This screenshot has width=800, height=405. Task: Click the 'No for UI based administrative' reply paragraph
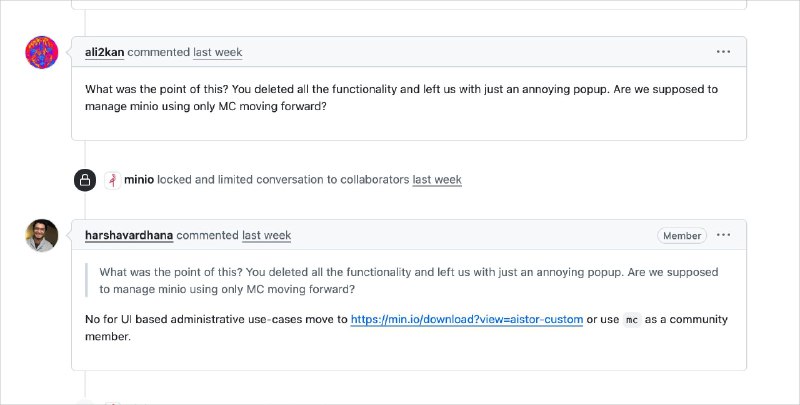point(216,319)
